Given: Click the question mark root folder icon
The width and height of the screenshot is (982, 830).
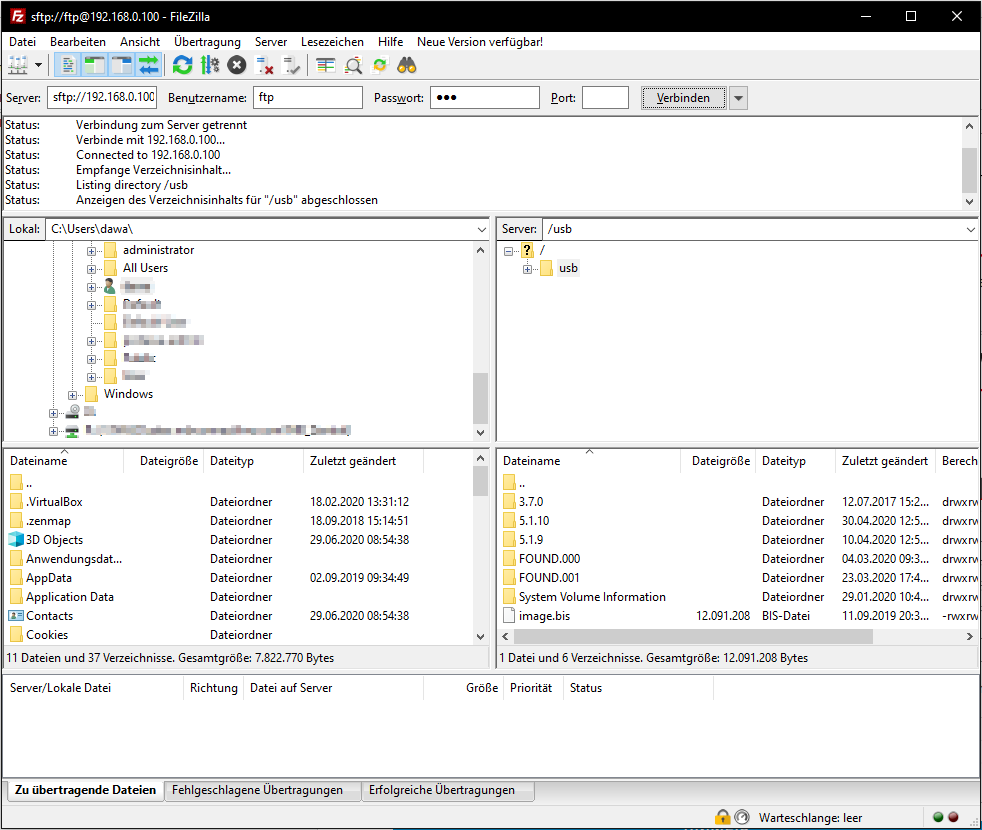Looking at the screenshot, I should (x=527, y=250).
